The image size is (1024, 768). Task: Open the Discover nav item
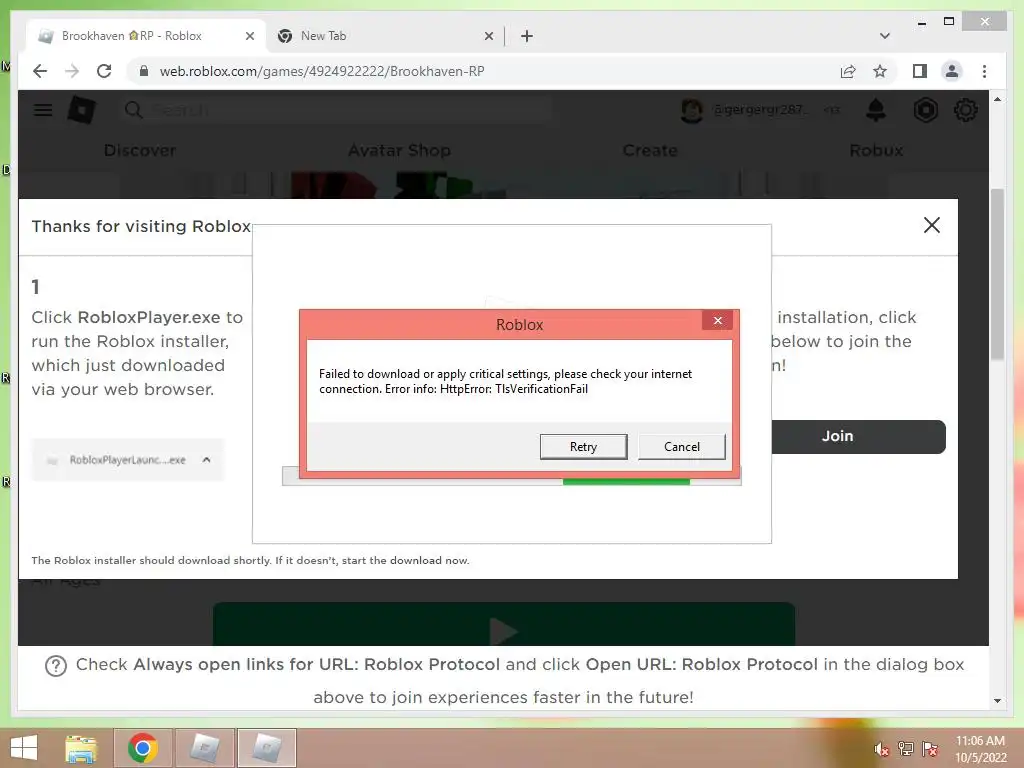(x=140, y=150)
